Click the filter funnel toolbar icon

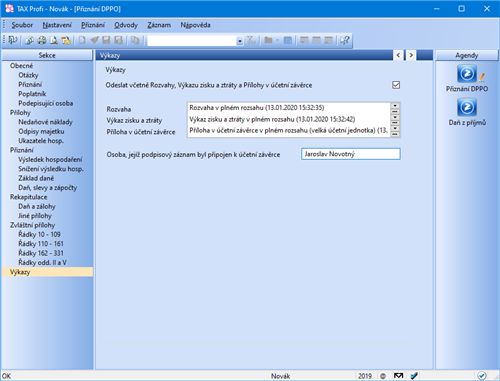point(251,40)
